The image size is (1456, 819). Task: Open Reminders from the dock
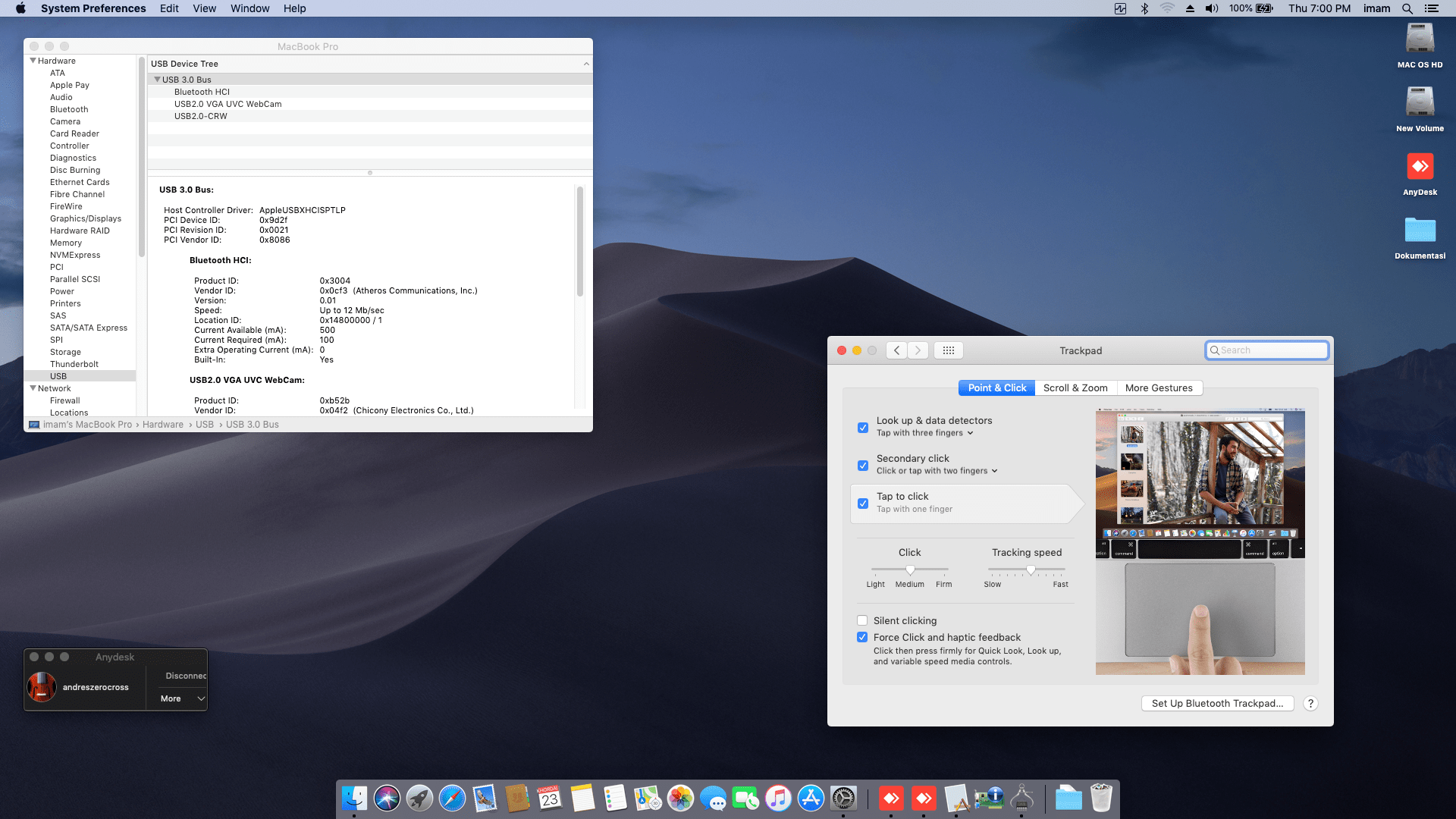[x=615, y=798]
